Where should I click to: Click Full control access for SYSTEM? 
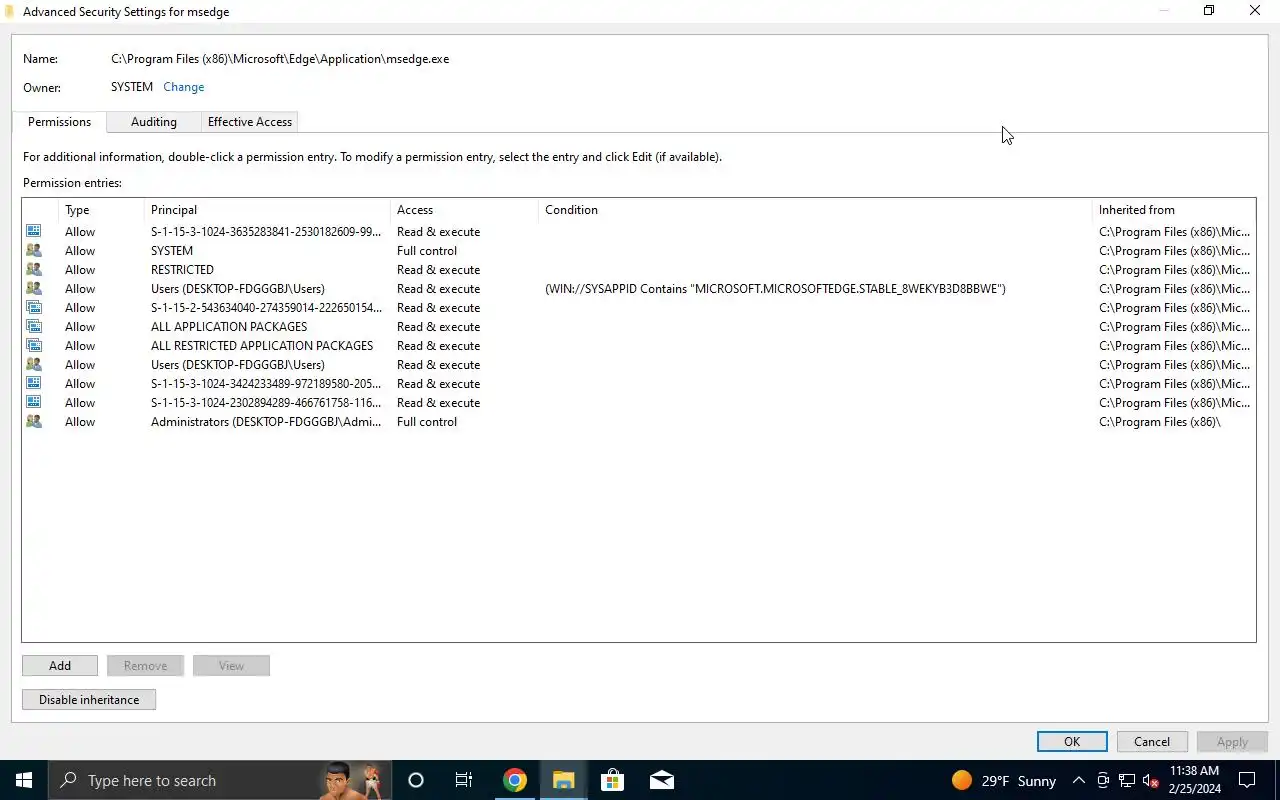(427, 251)
